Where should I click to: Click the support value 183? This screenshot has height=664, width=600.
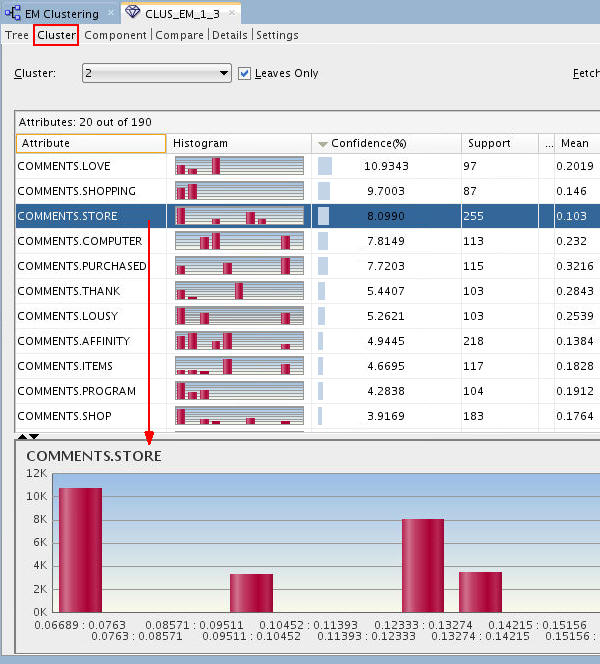(x=473, y=416)
